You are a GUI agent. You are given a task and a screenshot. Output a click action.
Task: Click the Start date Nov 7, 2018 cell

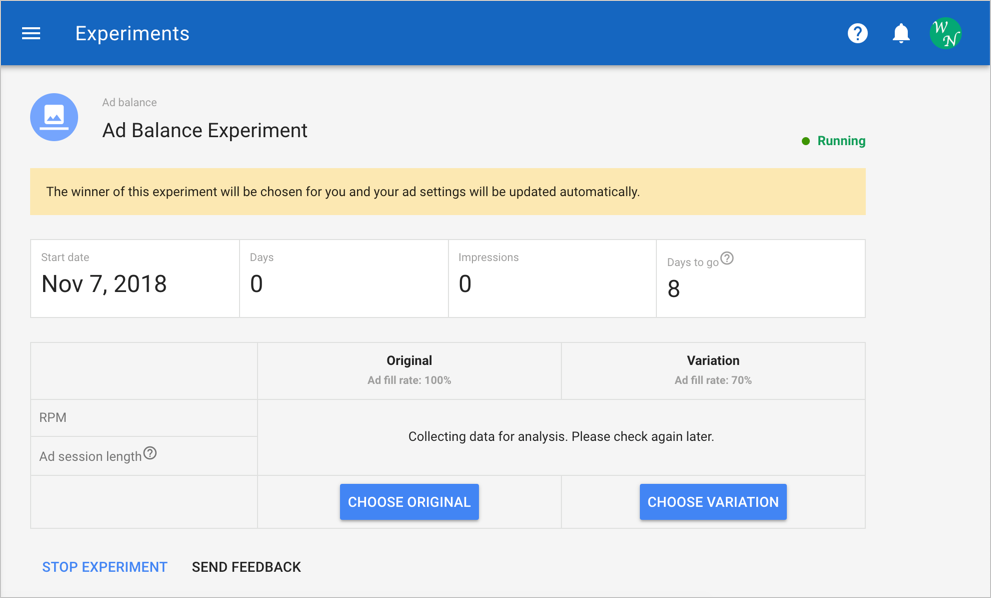(105, 283)
